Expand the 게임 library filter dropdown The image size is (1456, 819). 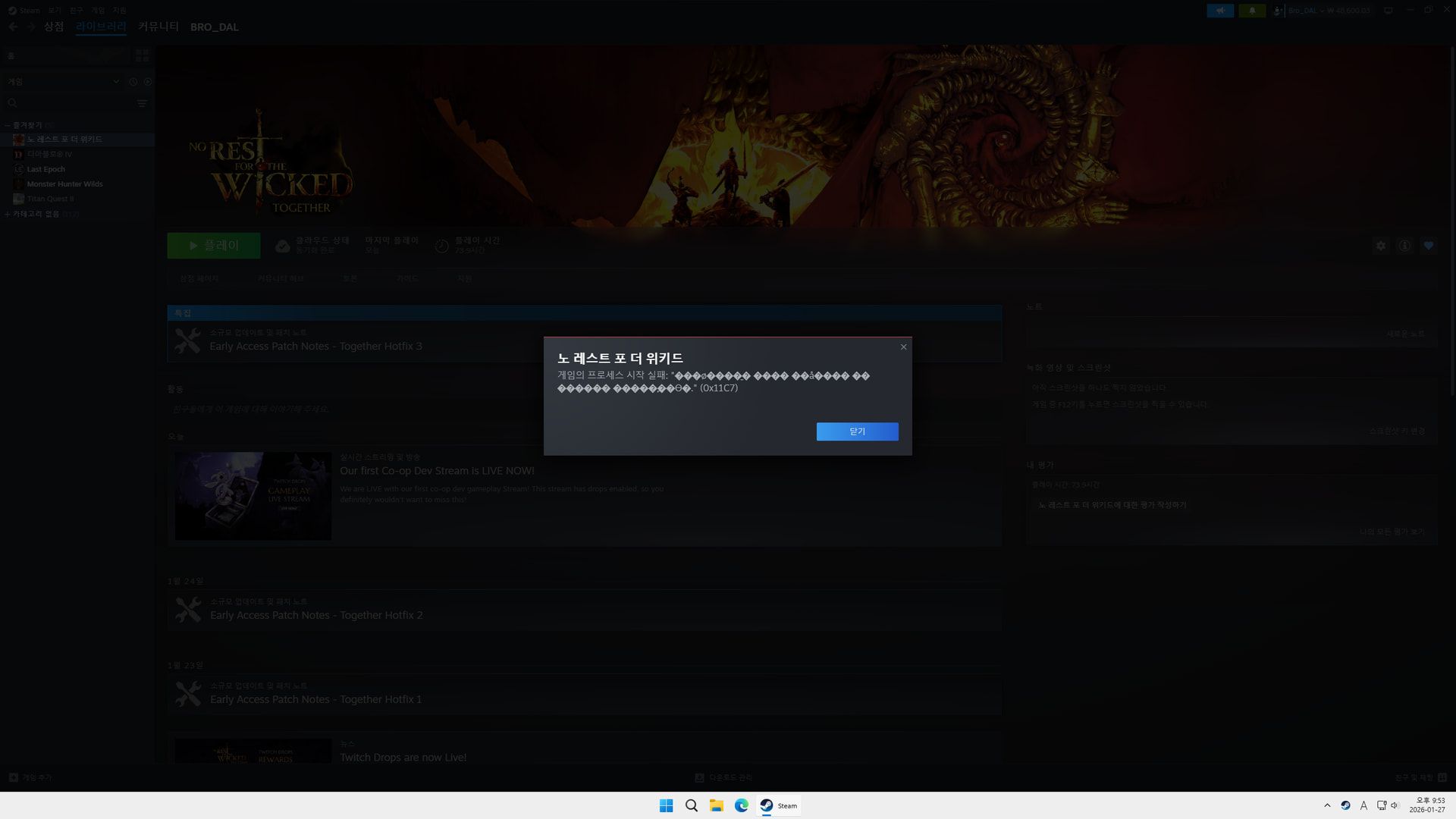[116, 82]
